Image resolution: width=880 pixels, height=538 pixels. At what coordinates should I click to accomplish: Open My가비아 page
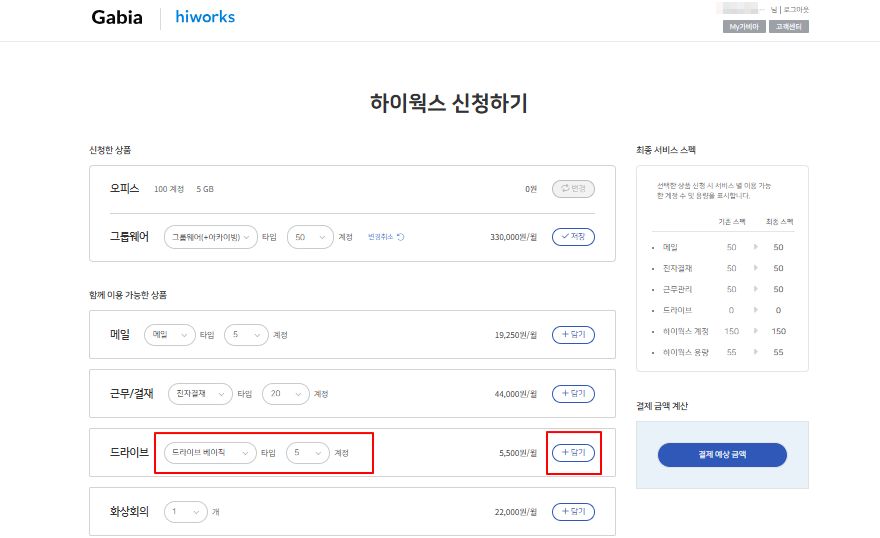[744, 27]
